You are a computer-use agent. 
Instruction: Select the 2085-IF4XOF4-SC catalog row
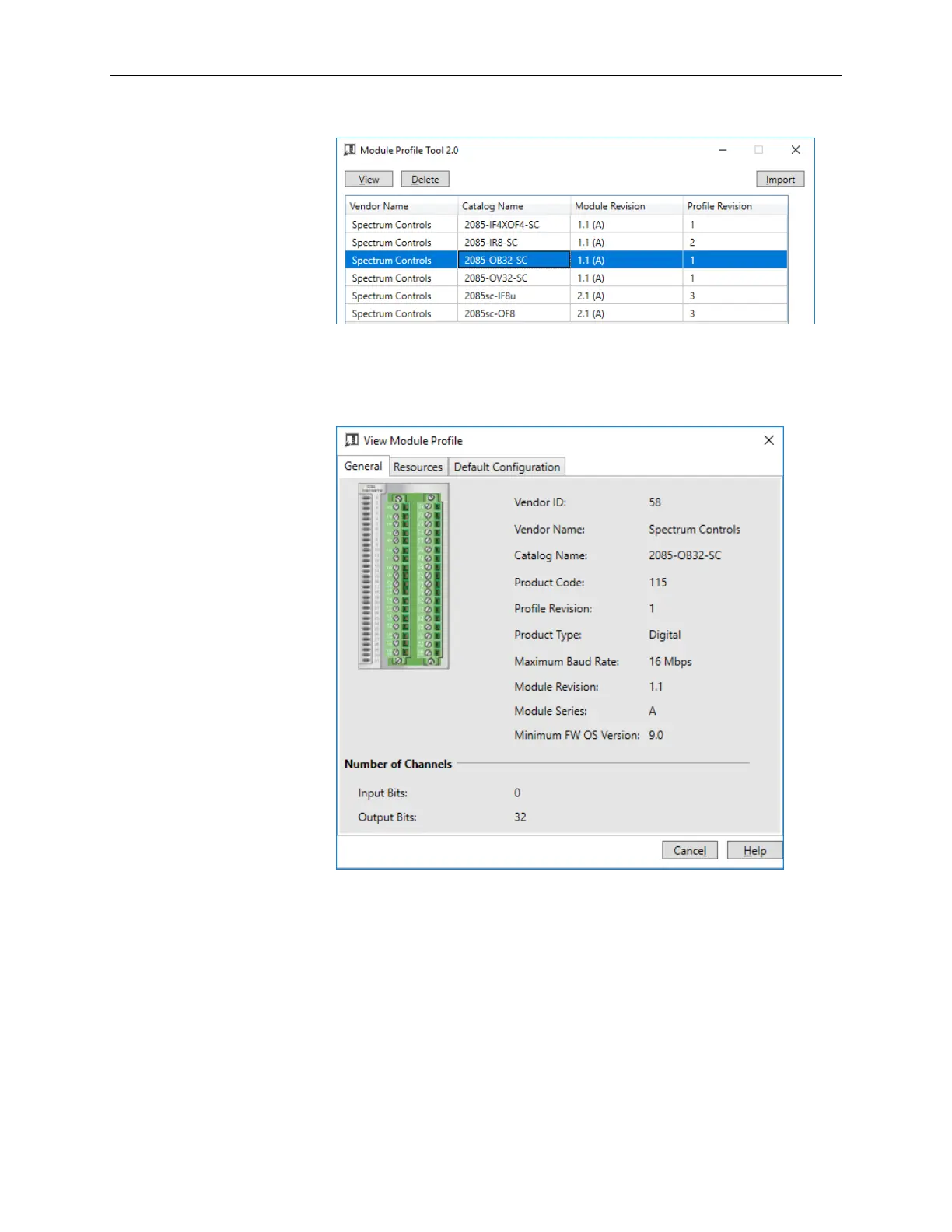566,225
